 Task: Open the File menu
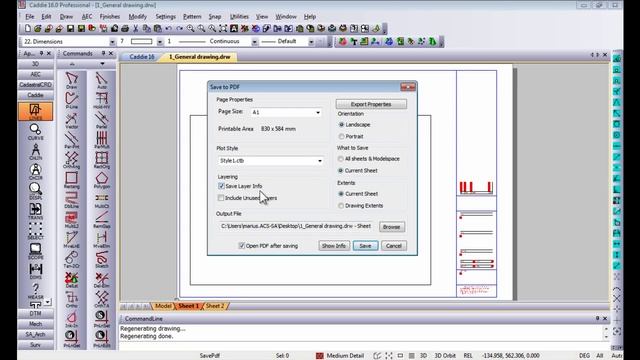(30, 17)
